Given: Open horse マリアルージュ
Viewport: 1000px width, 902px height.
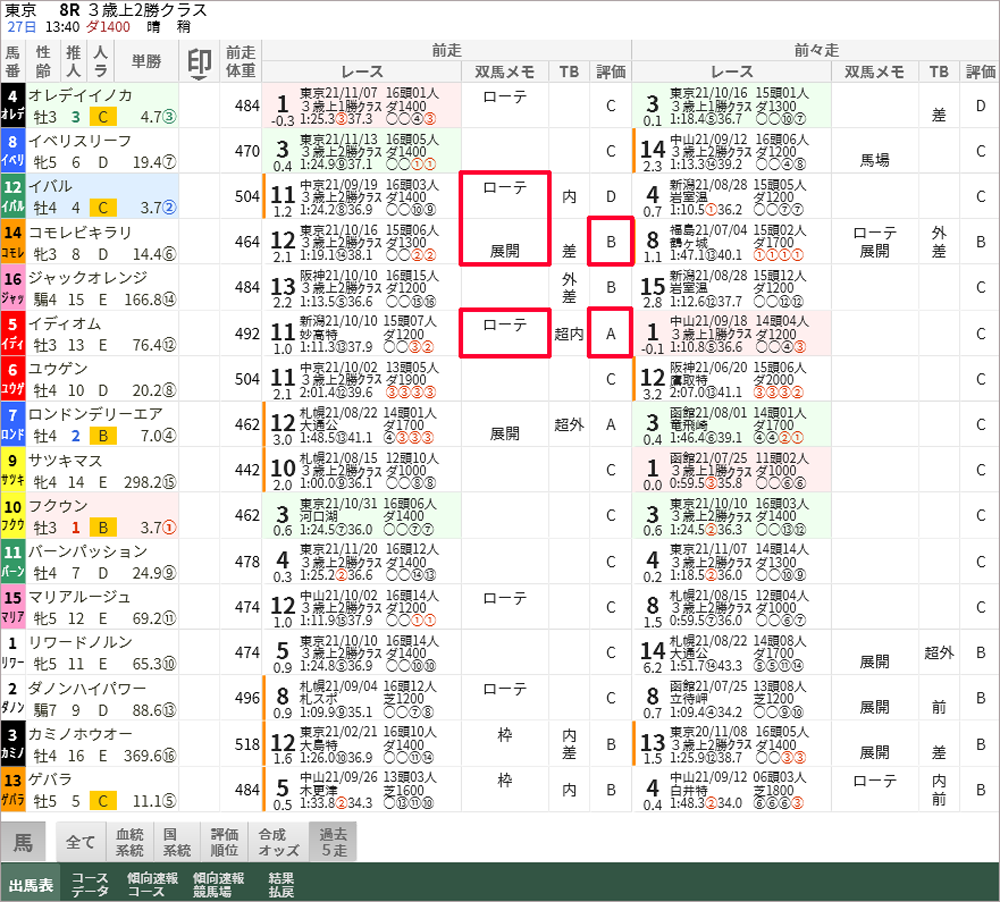Looking at the screenshot, I should tap(80, 598).
